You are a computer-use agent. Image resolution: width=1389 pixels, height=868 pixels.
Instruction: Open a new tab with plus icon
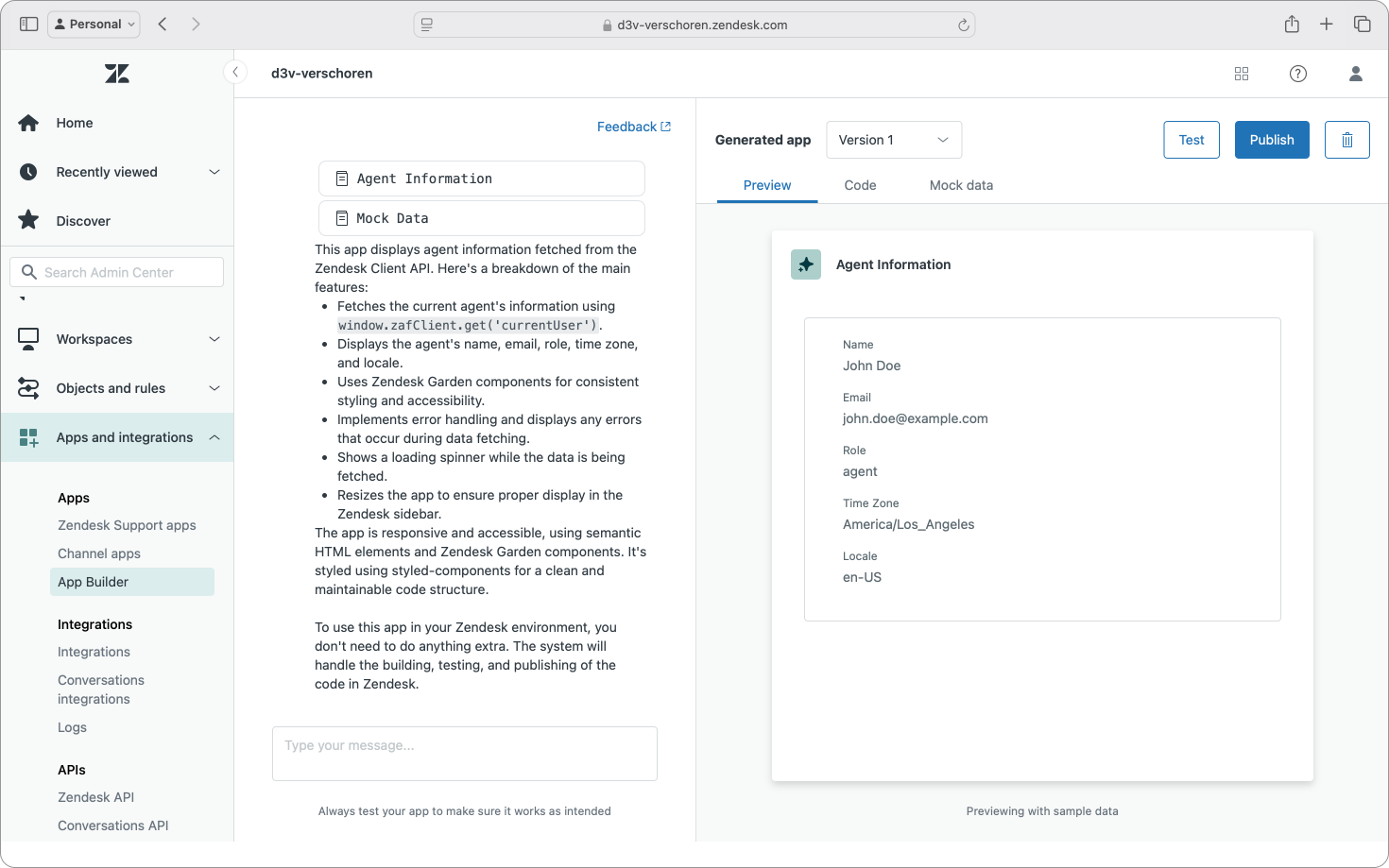click(x=1327, y=24)
